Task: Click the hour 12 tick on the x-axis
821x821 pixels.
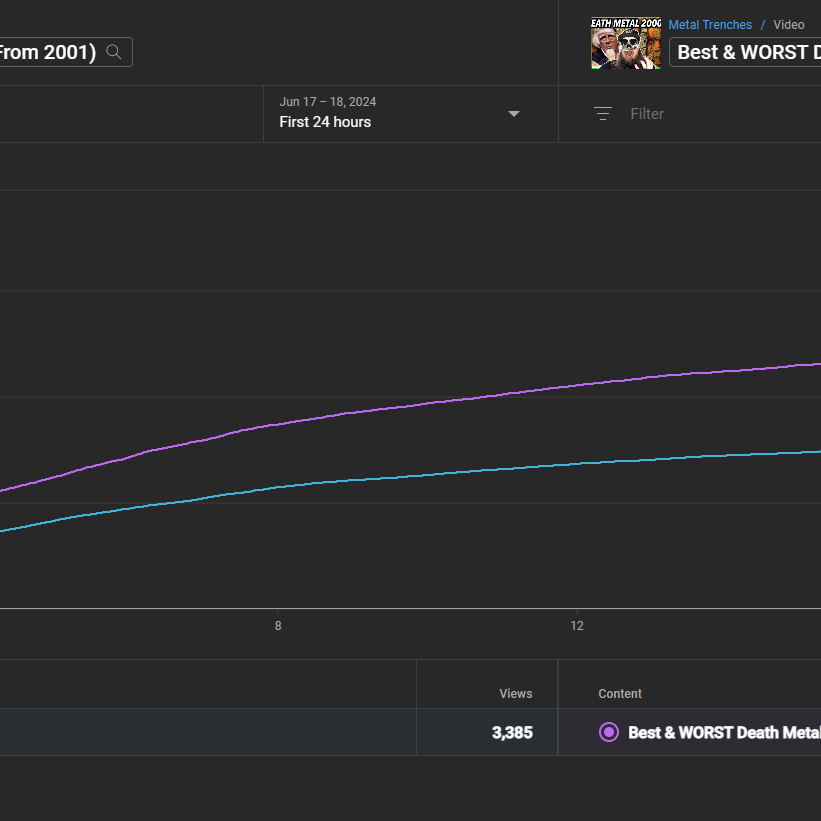Action: [576, 625]
